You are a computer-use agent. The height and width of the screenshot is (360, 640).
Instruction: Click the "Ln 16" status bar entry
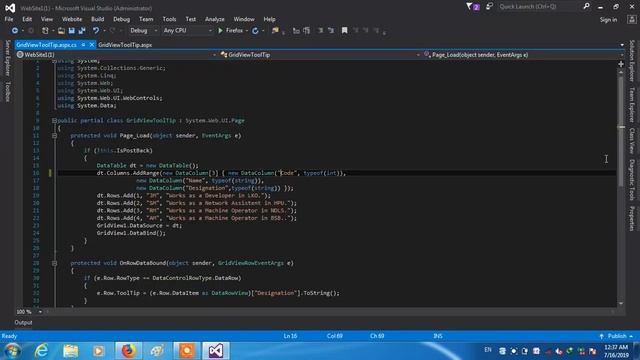290,336
